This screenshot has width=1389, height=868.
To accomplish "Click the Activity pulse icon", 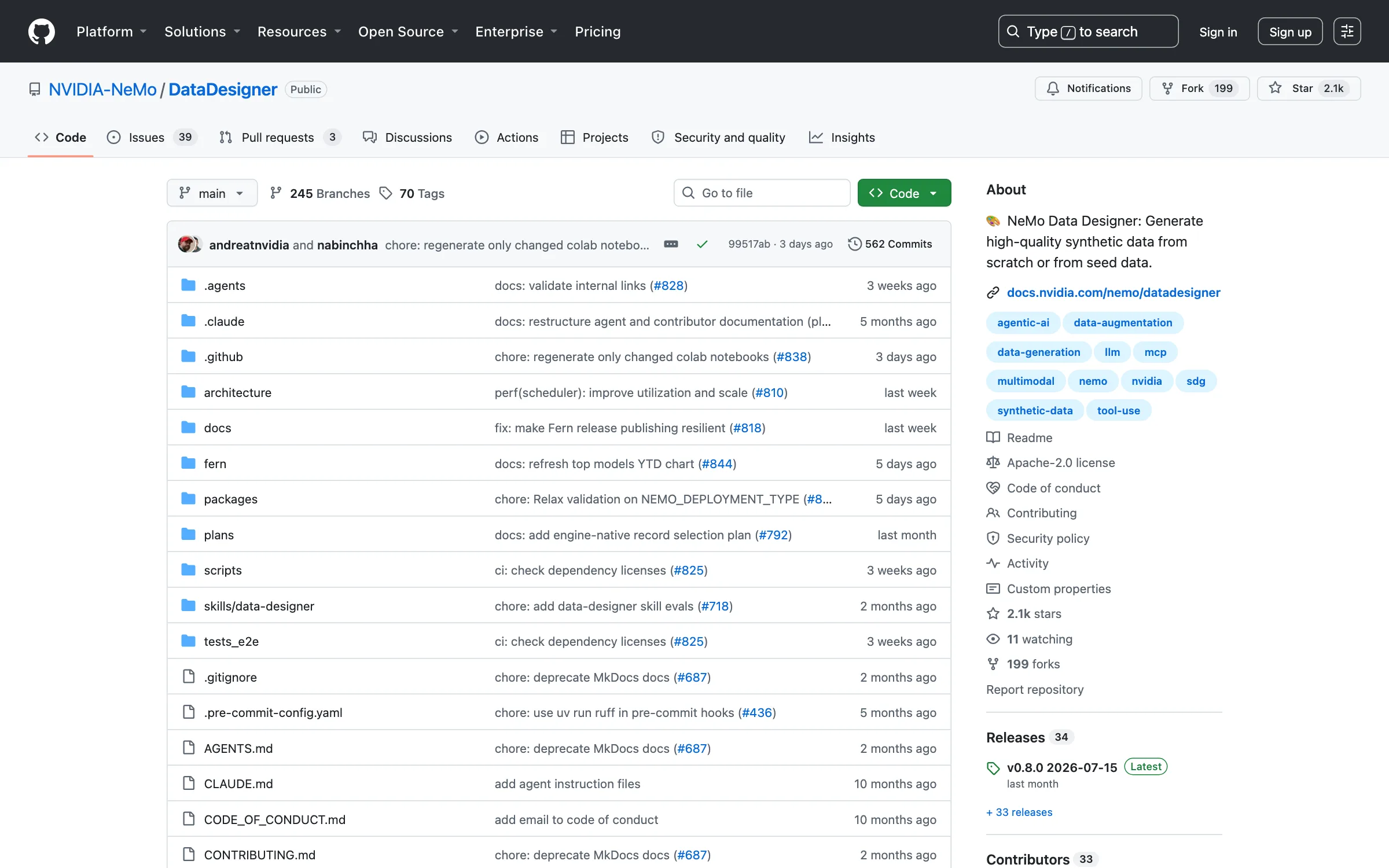I will point(993,563).
